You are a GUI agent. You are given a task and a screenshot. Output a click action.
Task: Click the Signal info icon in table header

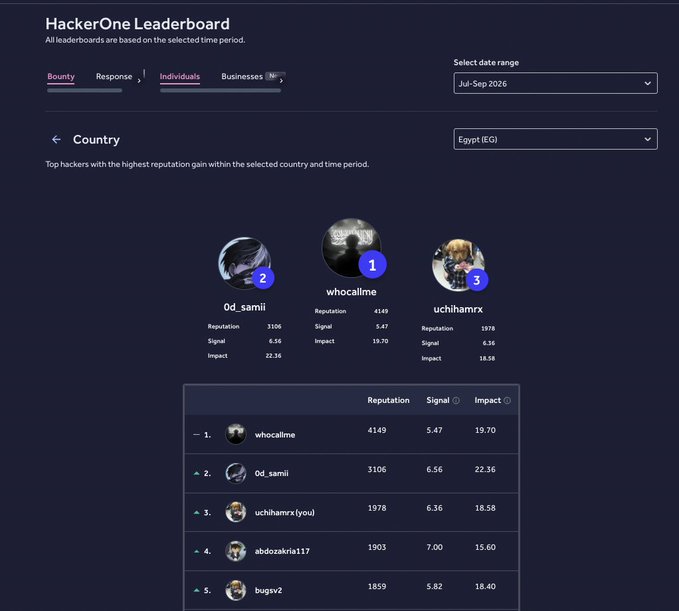[x=456, y=401]
